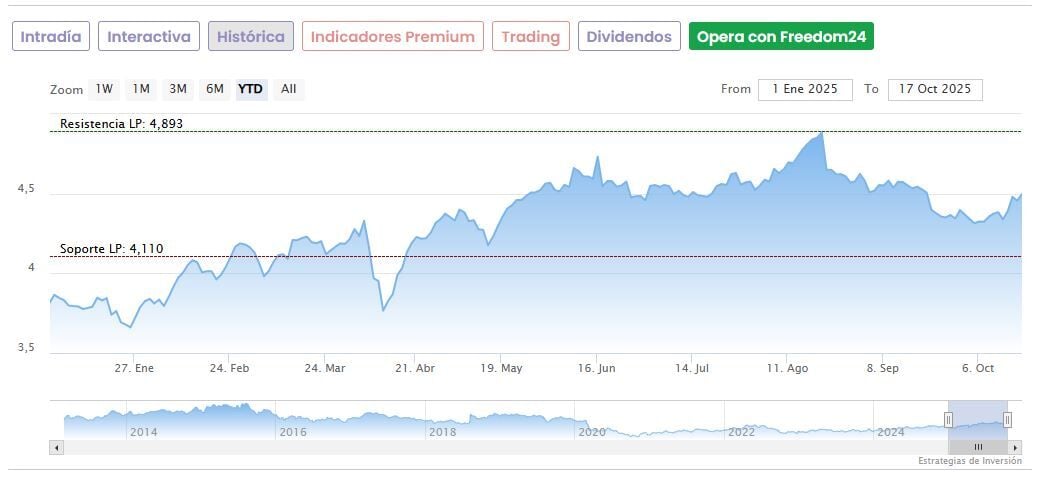This screenshot has width=1040, height=477.
Task: Open the Indicadores Premium tab
Action: [x=392, y=37]
